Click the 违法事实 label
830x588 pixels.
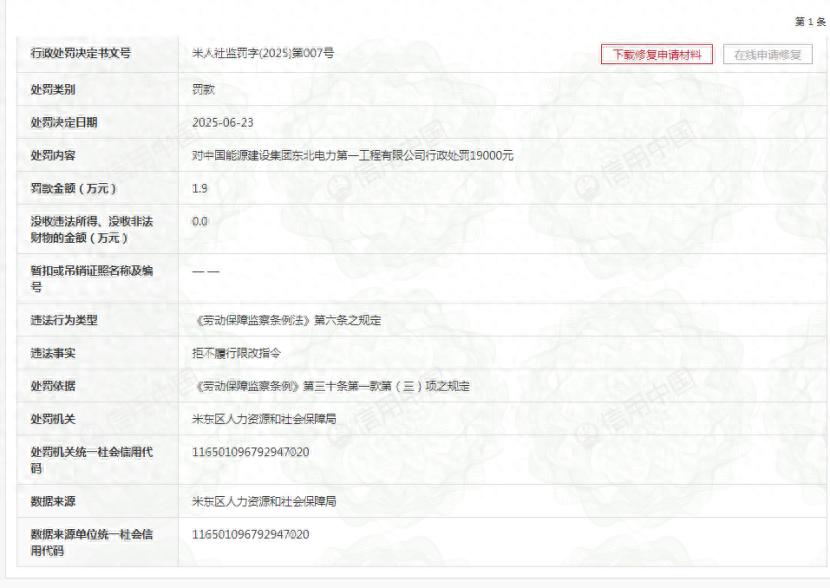coord(52,353)
